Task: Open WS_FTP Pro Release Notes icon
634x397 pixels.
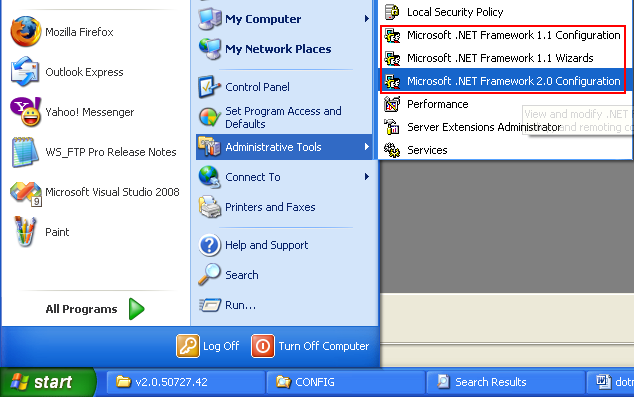Action: 25,152
